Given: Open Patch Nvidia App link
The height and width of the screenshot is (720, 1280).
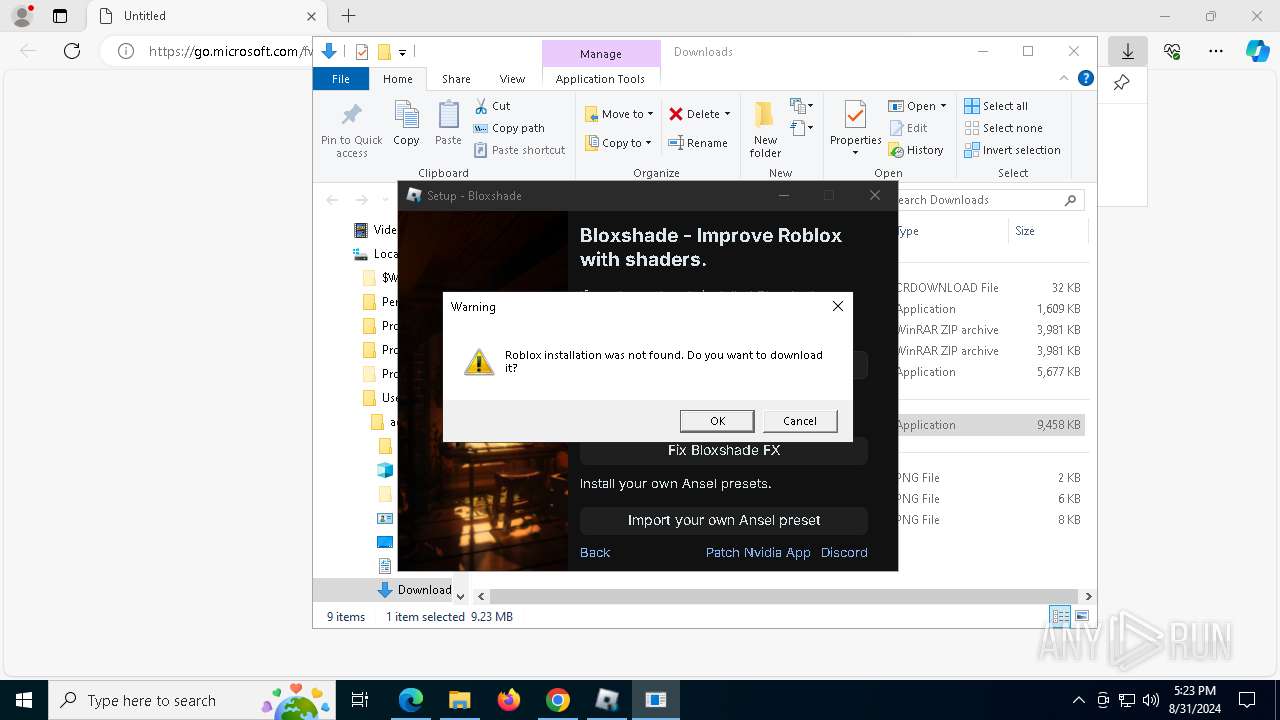Looking at the screenshot, I should tap(758, 552).
